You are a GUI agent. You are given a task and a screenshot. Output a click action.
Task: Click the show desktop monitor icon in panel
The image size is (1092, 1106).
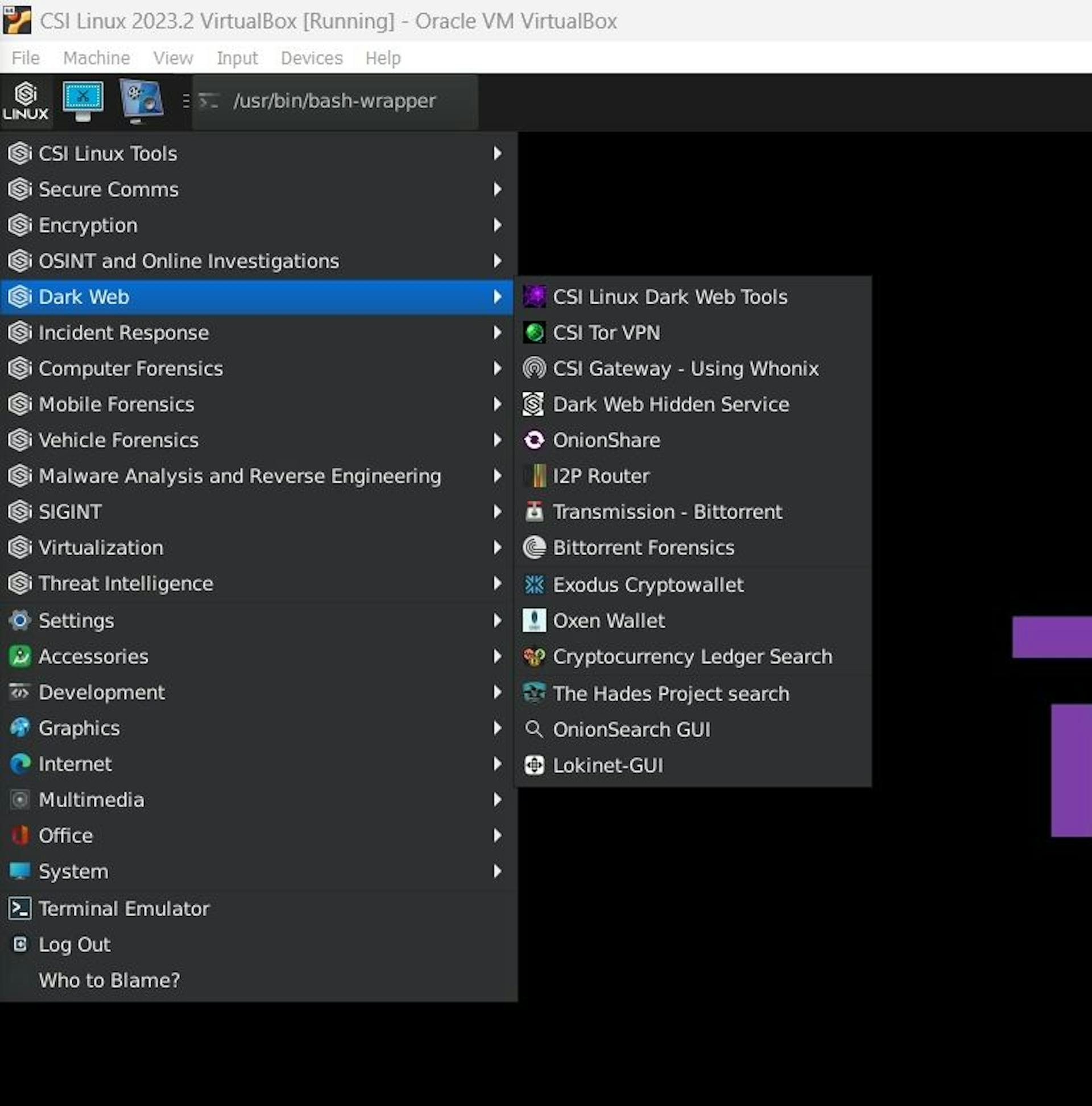(83, 100)
